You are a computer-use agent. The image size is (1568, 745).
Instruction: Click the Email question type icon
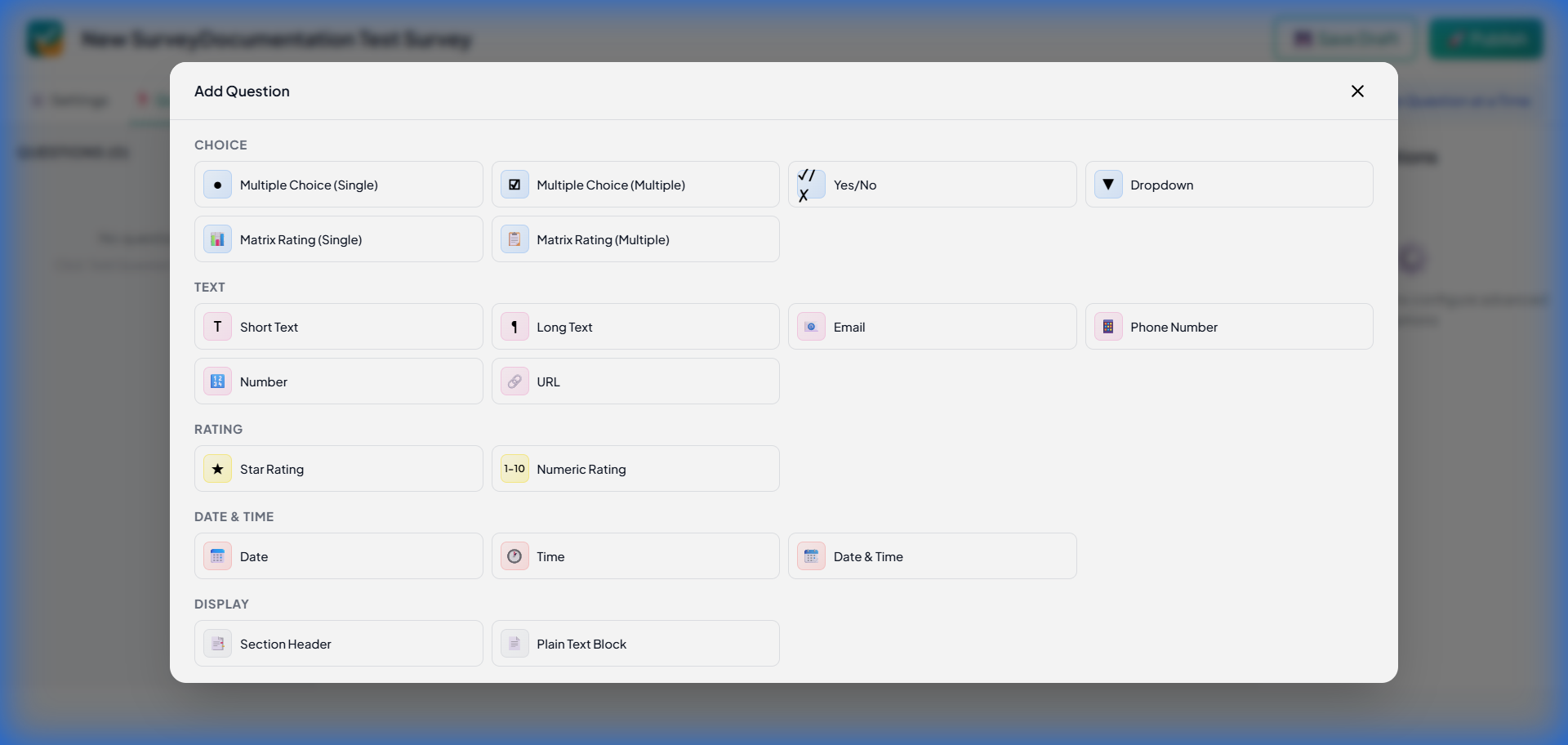810,326
